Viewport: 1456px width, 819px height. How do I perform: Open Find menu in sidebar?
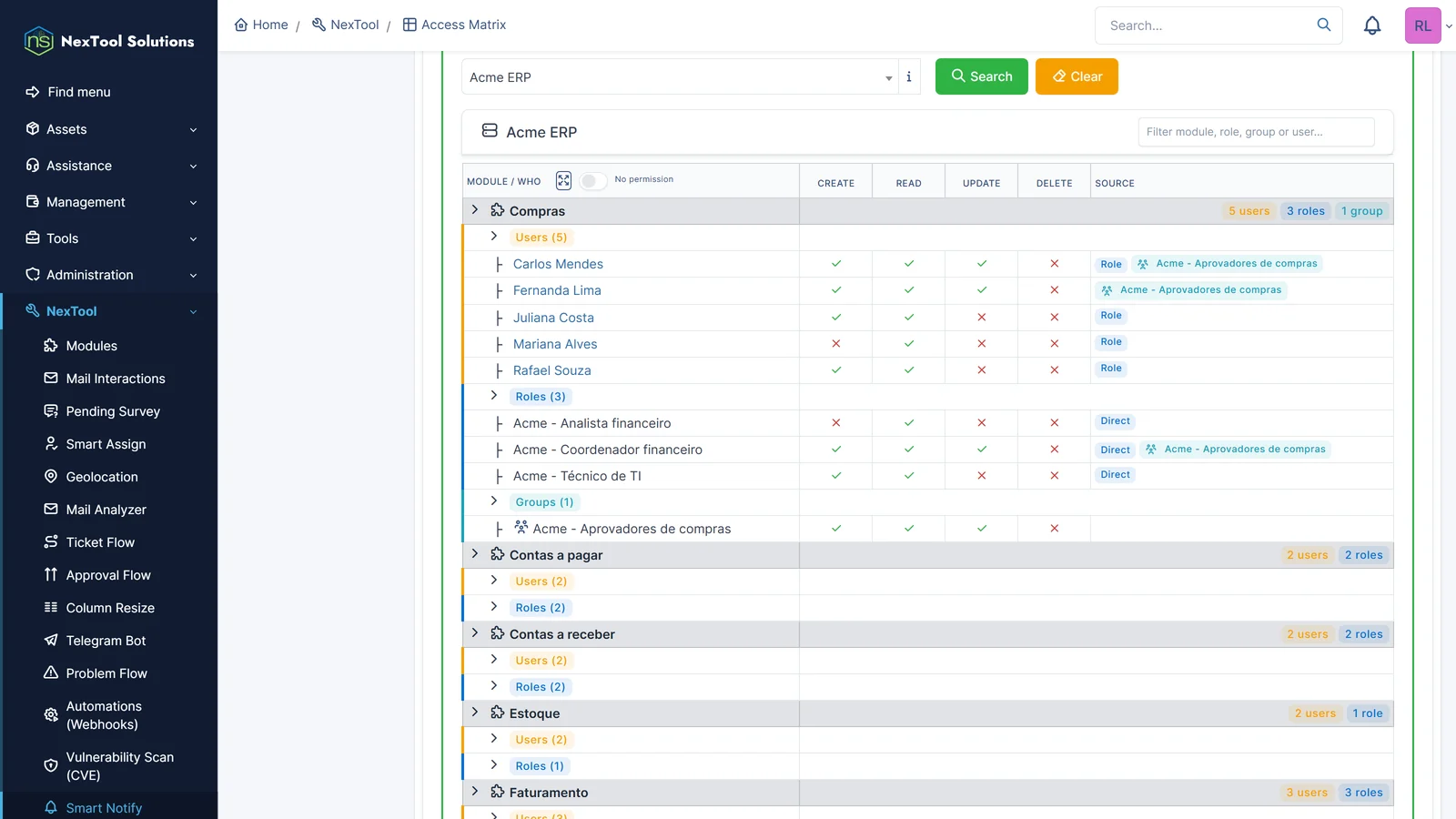point(79,92)
